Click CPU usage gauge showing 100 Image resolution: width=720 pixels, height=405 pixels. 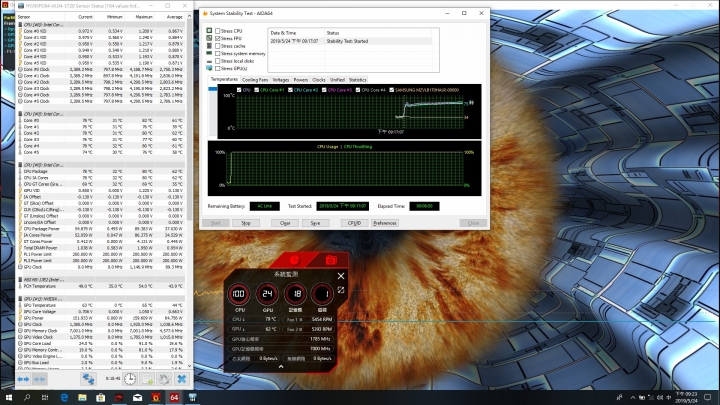point(239,294)
